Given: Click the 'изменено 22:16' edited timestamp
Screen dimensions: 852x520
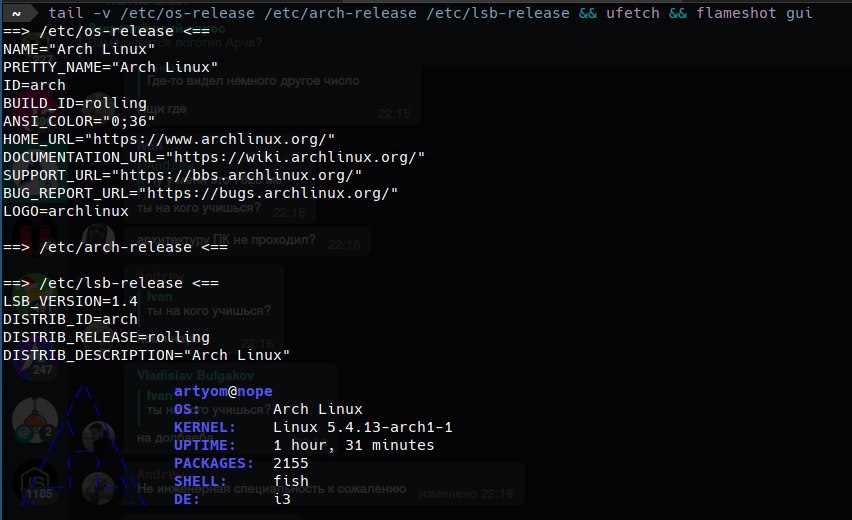Looking at the screenshot, I should [466, 493].
